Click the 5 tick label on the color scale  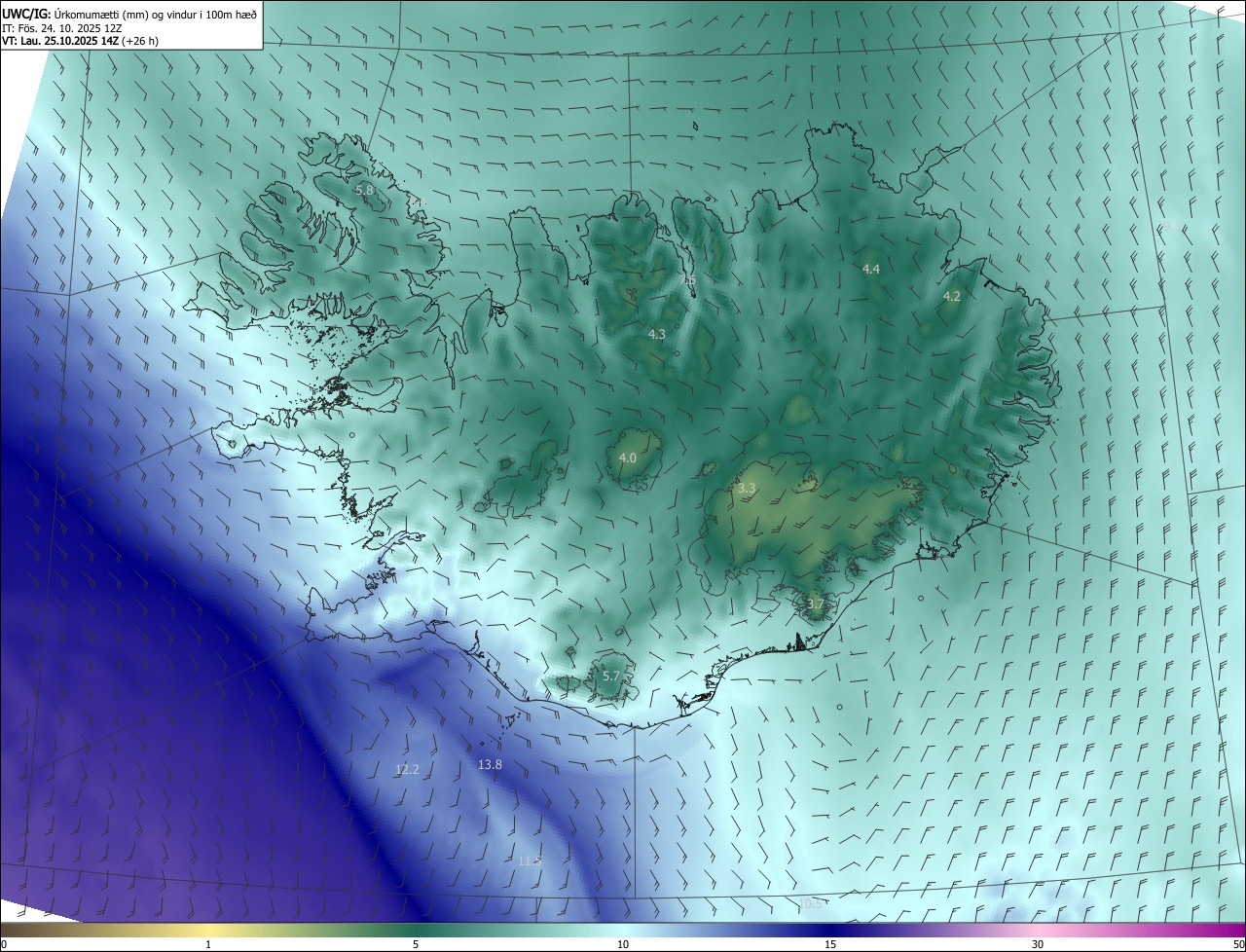pos(416,944)
